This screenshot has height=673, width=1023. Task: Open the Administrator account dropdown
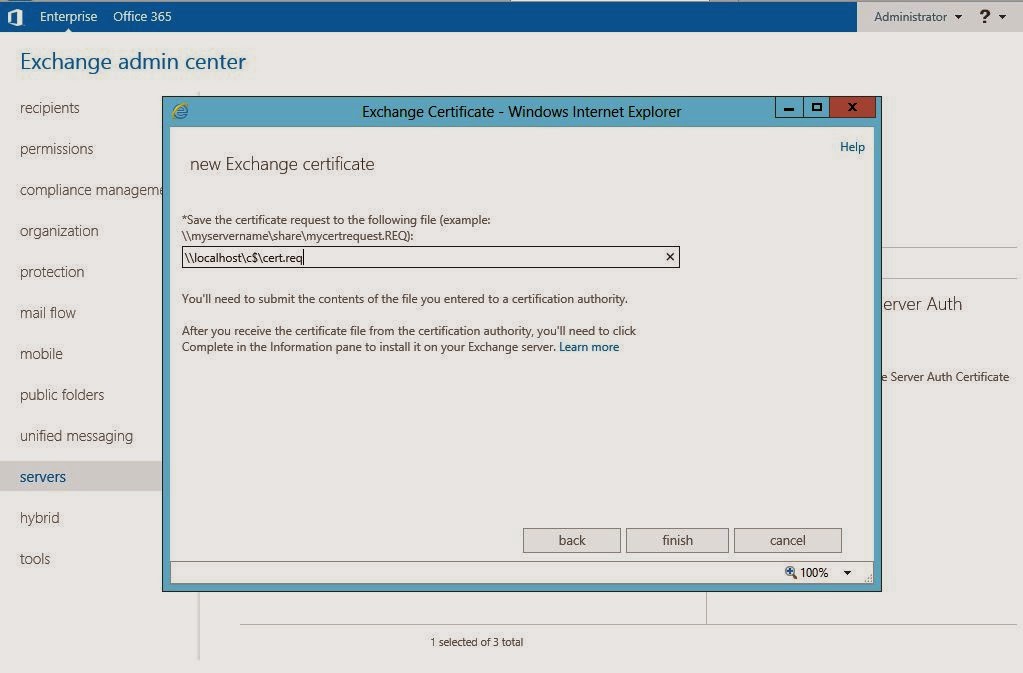pyautogui.click(x=917, y=17)
